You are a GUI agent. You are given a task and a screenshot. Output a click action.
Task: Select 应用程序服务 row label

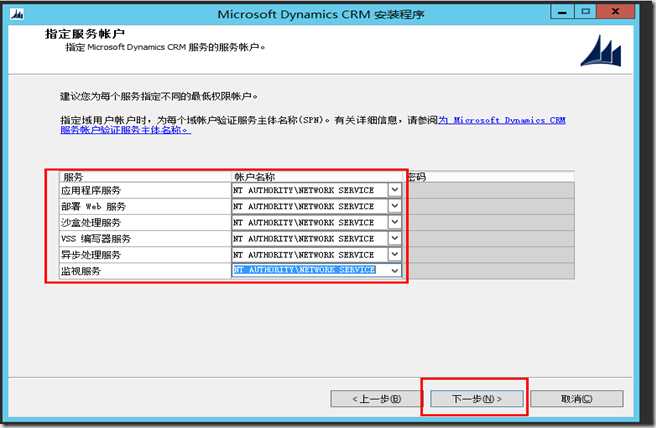point(91,190)
